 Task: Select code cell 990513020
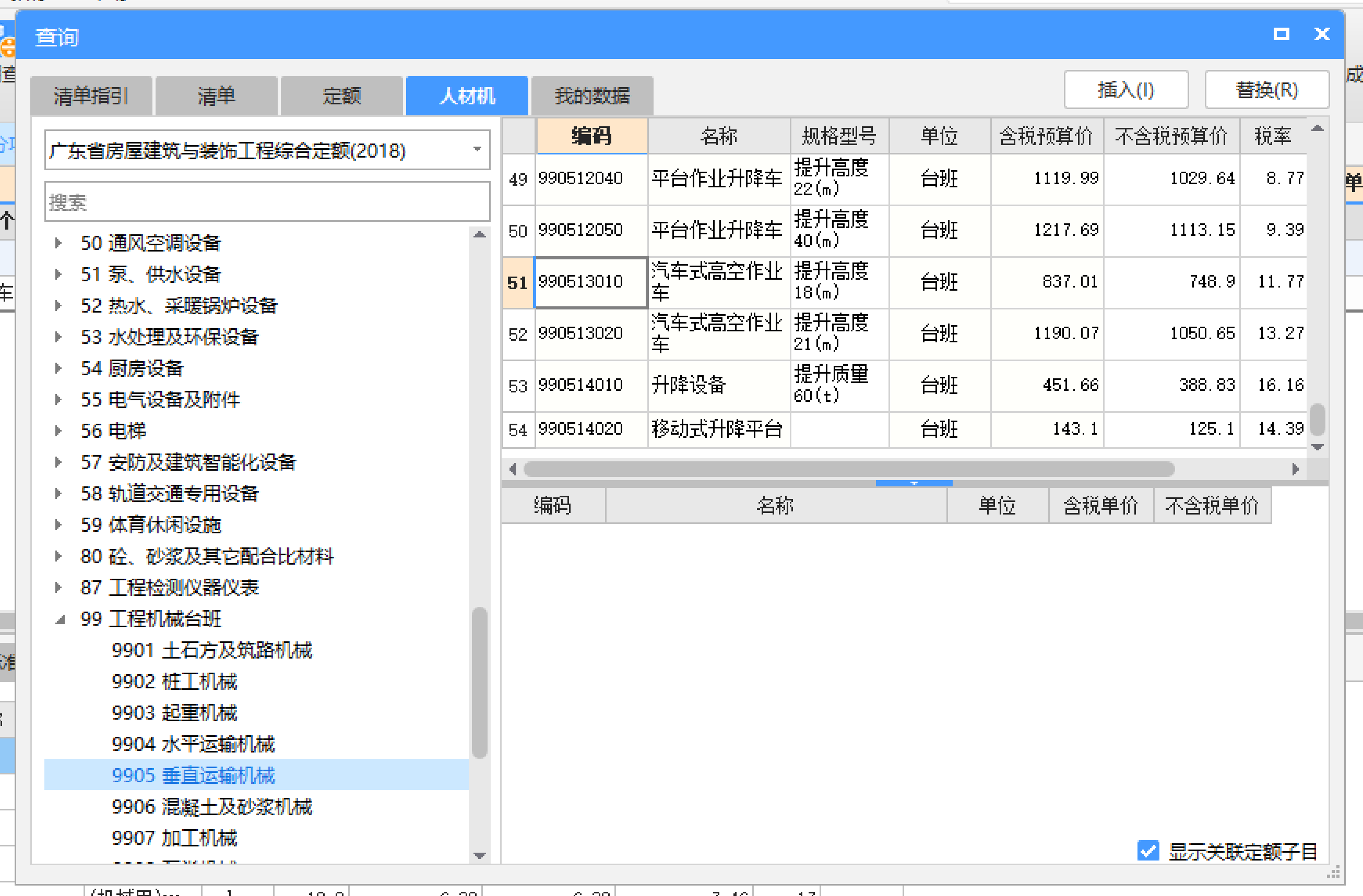pos(591,334)
